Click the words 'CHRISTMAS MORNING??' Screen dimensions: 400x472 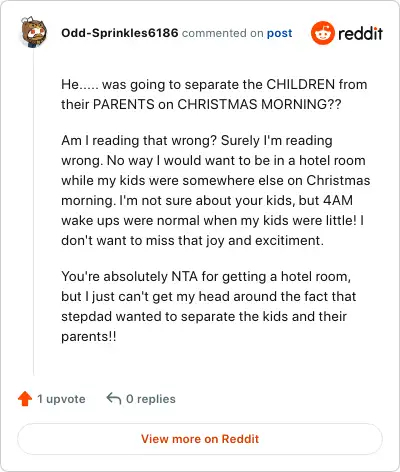click(x=259, y=104)
